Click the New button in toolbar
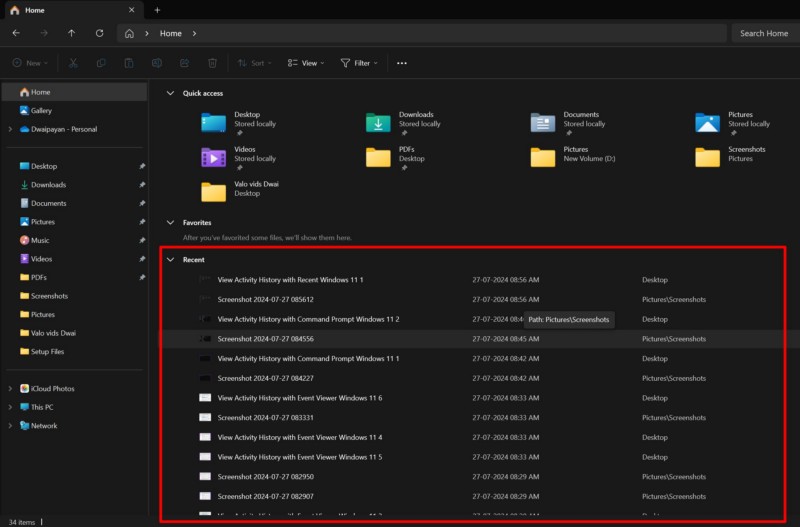Image resolution: width=800 pixels, height=527 pixels. click(28, 63)
